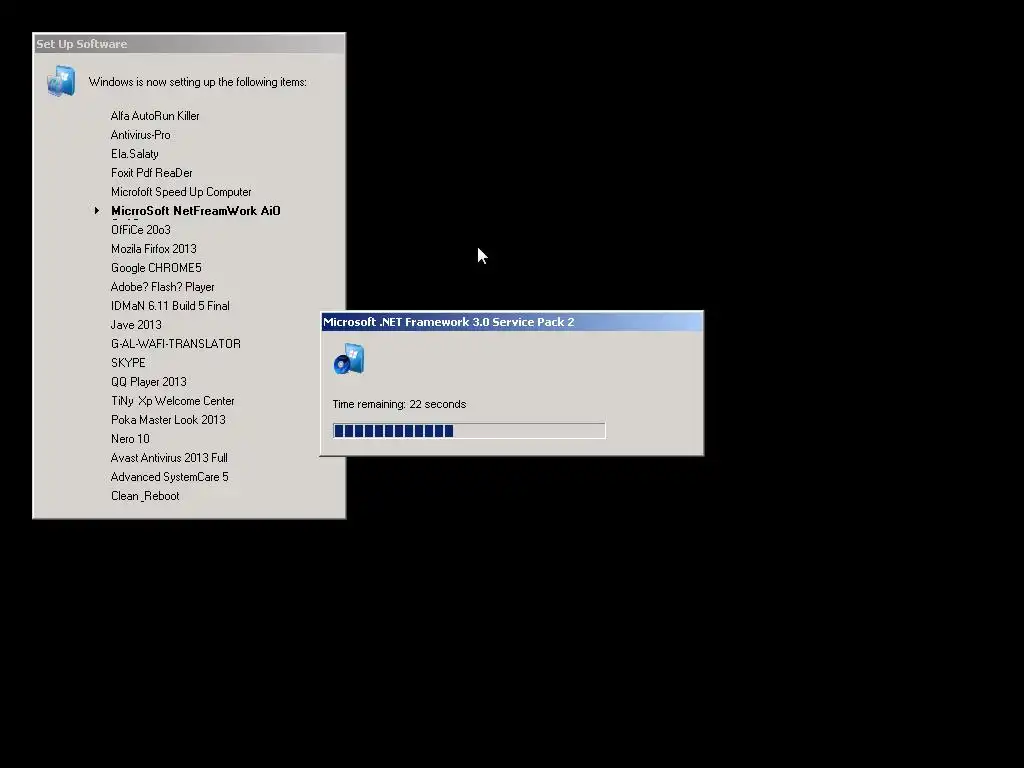1024x768 pixels.
Task: Select the "Antivirus-Pro" item
Action: click(x=140, y=135)
